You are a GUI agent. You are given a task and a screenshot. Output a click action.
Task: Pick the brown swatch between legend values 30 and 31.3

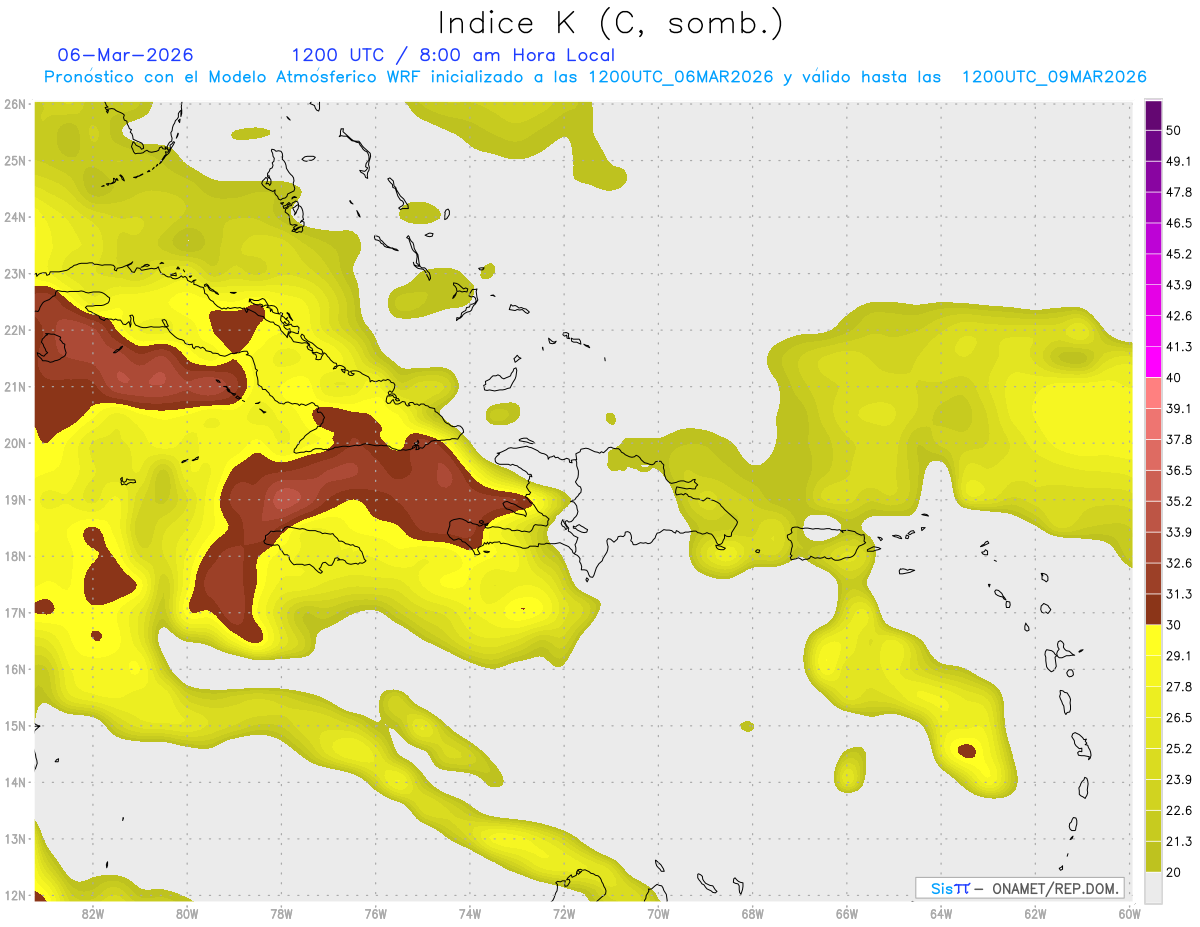[1153, 609]
